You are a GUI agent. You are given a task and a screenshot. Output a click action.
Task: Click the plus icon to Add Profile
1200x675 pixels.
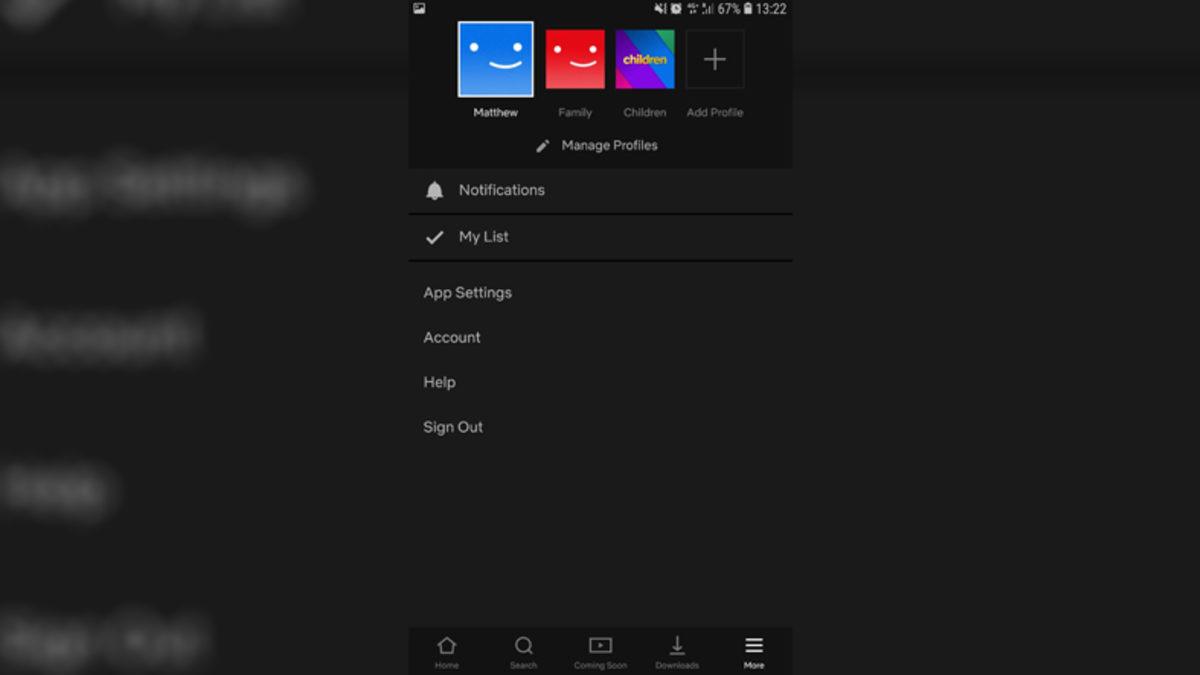(714, 59)
